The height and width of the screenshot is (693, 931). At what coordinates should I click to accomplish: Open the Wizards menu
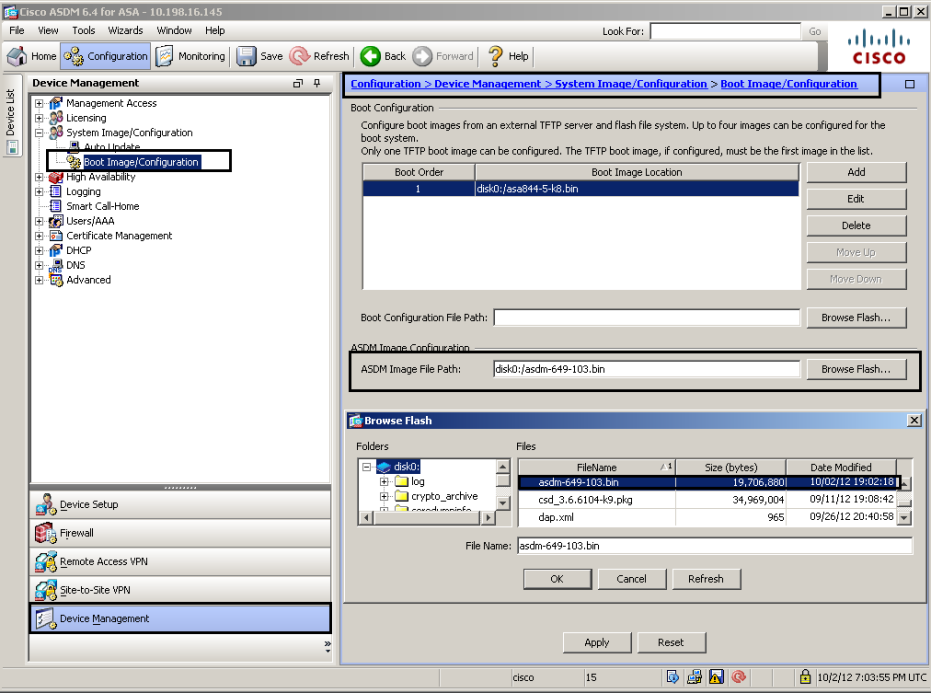tap(125, 30)
